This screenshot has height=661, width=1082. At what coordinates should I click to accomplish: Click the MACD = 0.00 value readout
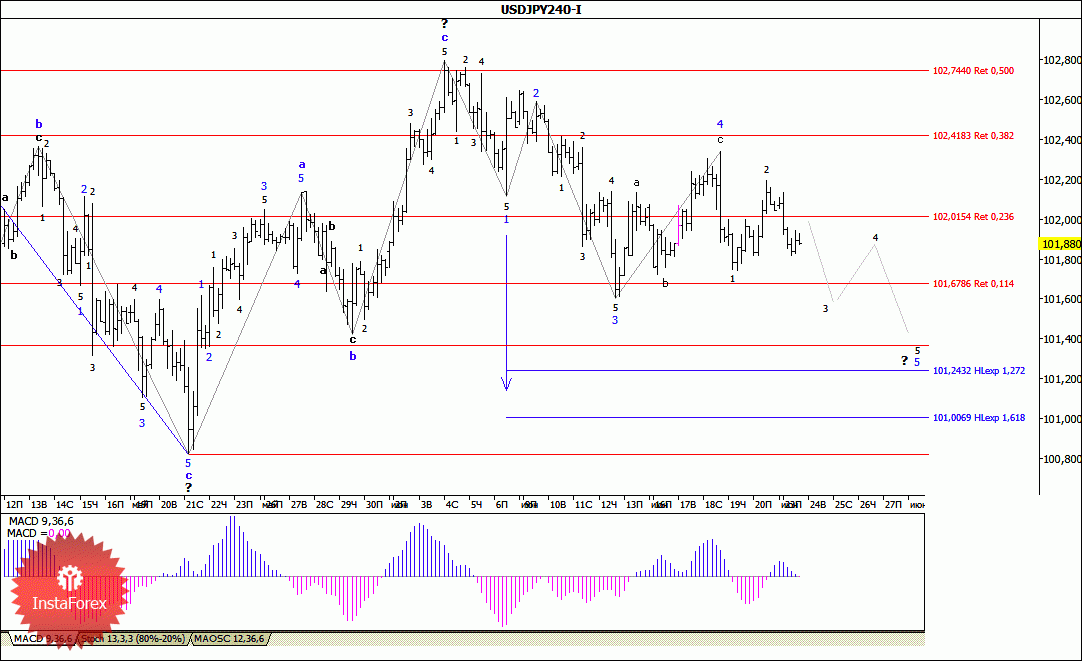[x=39, y=534]
